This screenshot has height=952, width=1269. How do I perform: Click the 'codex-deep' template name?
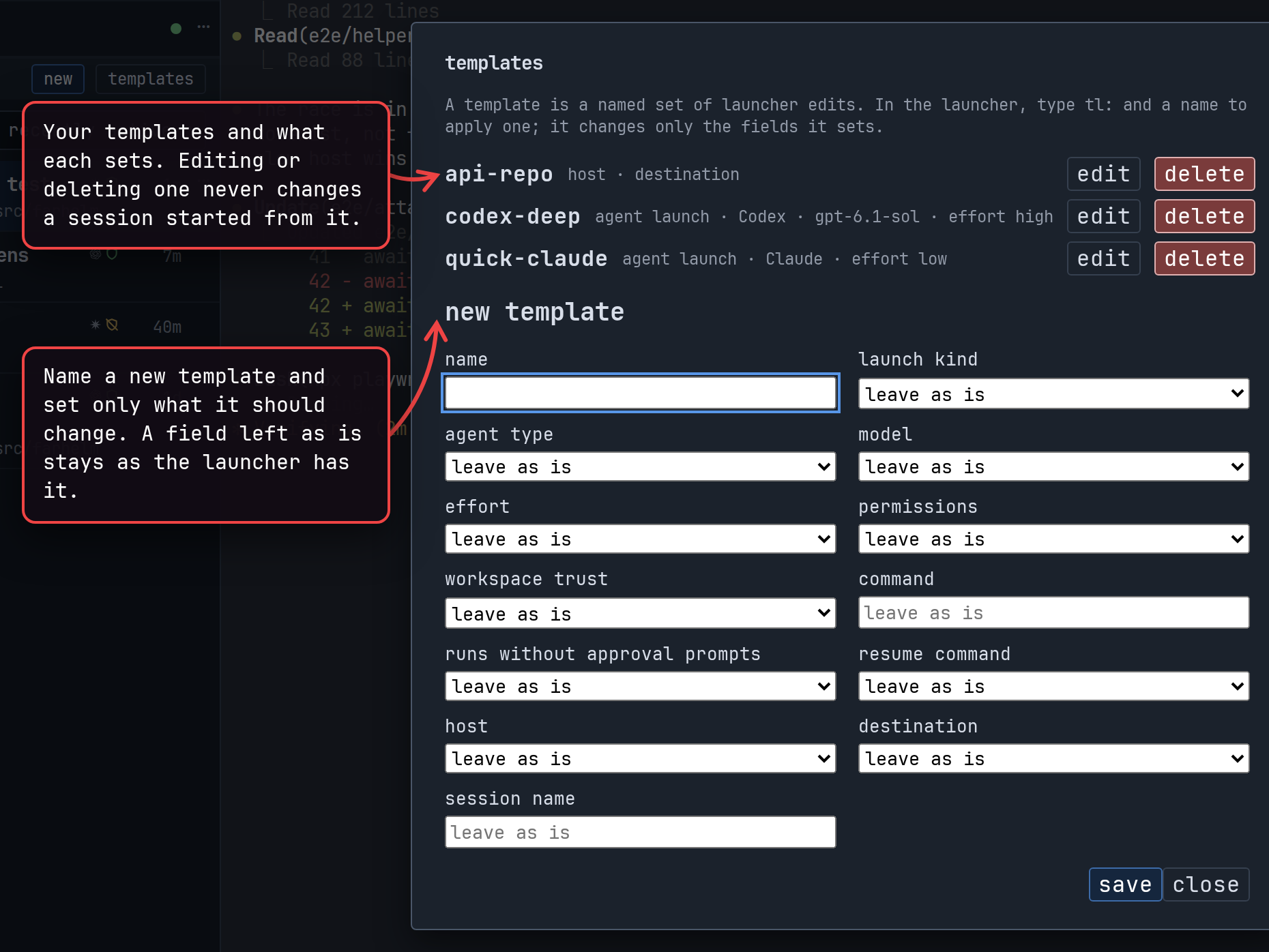click(x=512, y=216)
